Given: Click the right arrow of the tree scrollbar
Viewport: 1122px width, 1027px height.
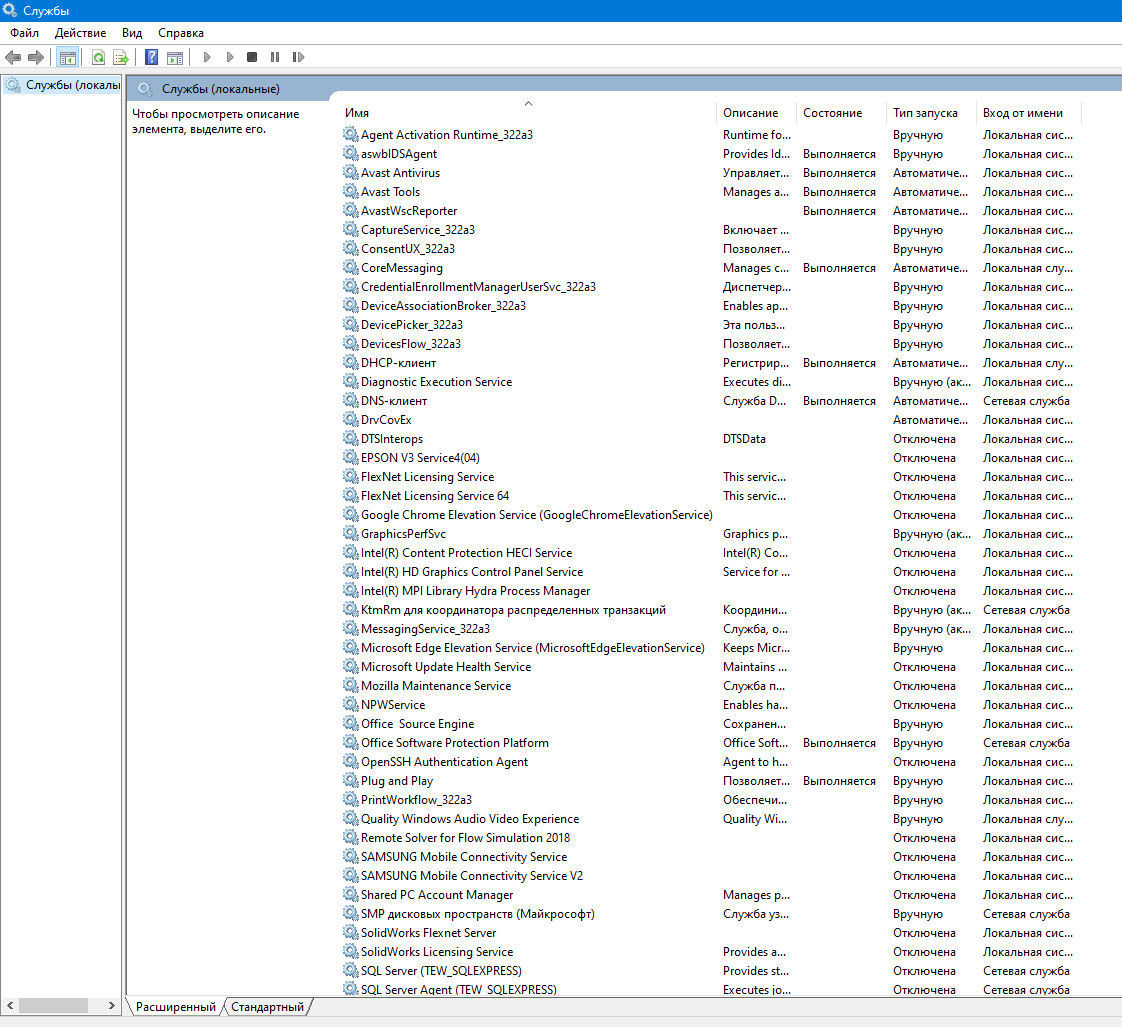Looking at the screenshot, I should pos(112,1006).
